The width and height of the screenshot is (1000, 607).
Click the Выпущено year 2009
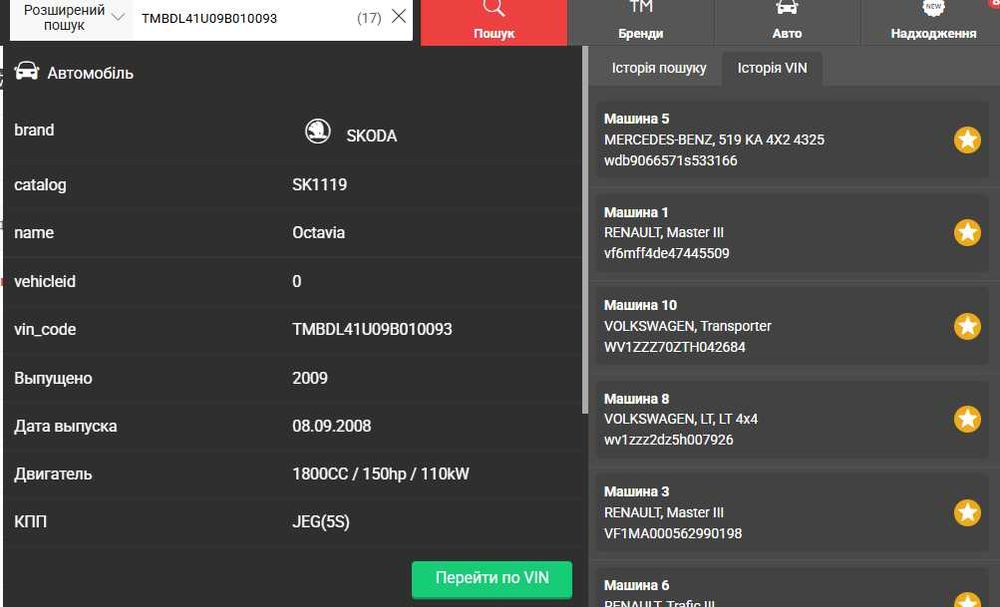(x=309, y=377)
